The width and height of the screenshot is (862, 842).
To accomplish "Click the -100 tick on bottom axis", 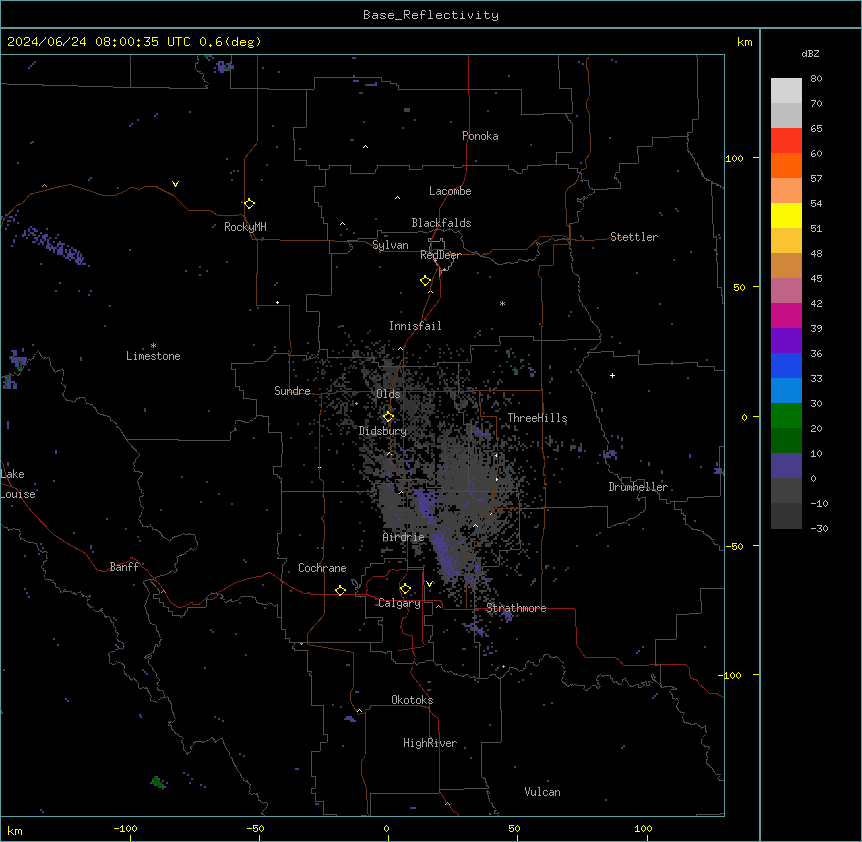I will coord(125,829).
